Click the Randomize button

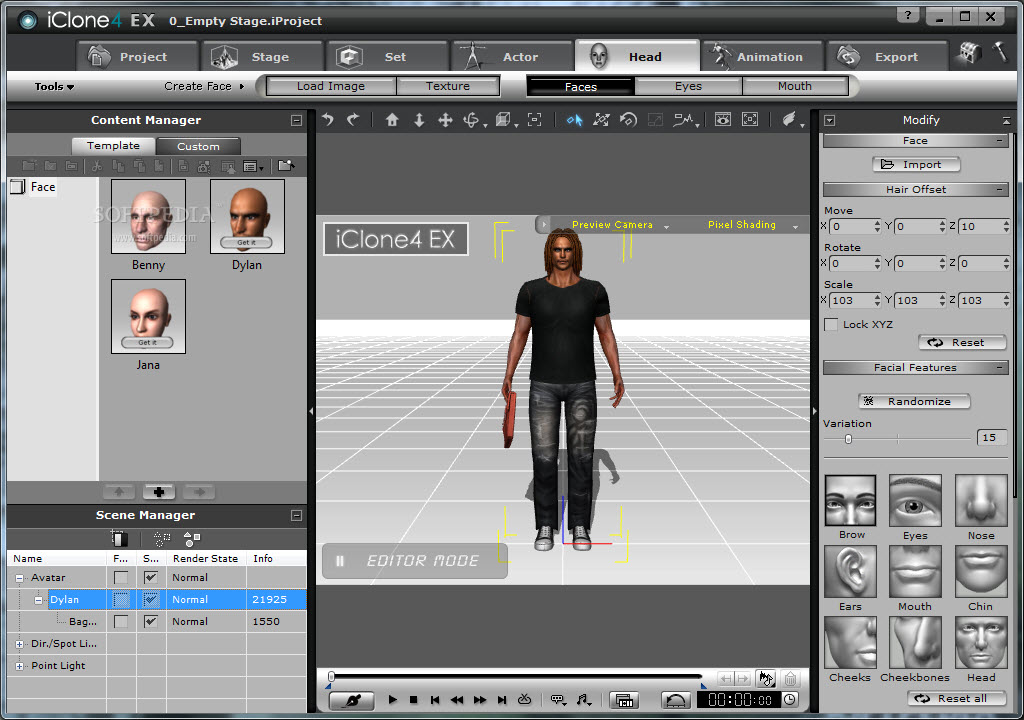click(914, 401)
